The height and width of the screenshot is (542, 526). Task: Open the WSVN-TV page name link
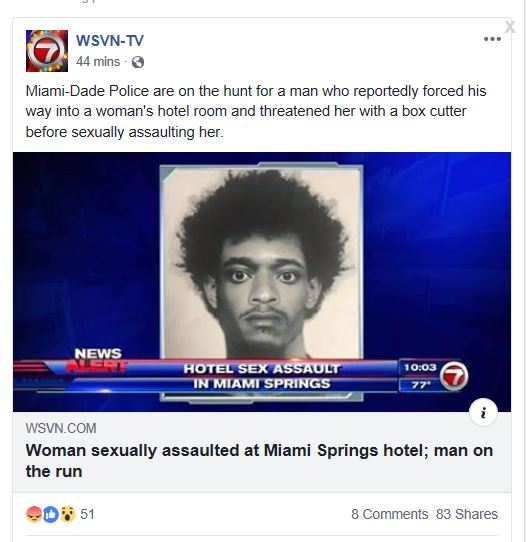(x=110, y=41)
